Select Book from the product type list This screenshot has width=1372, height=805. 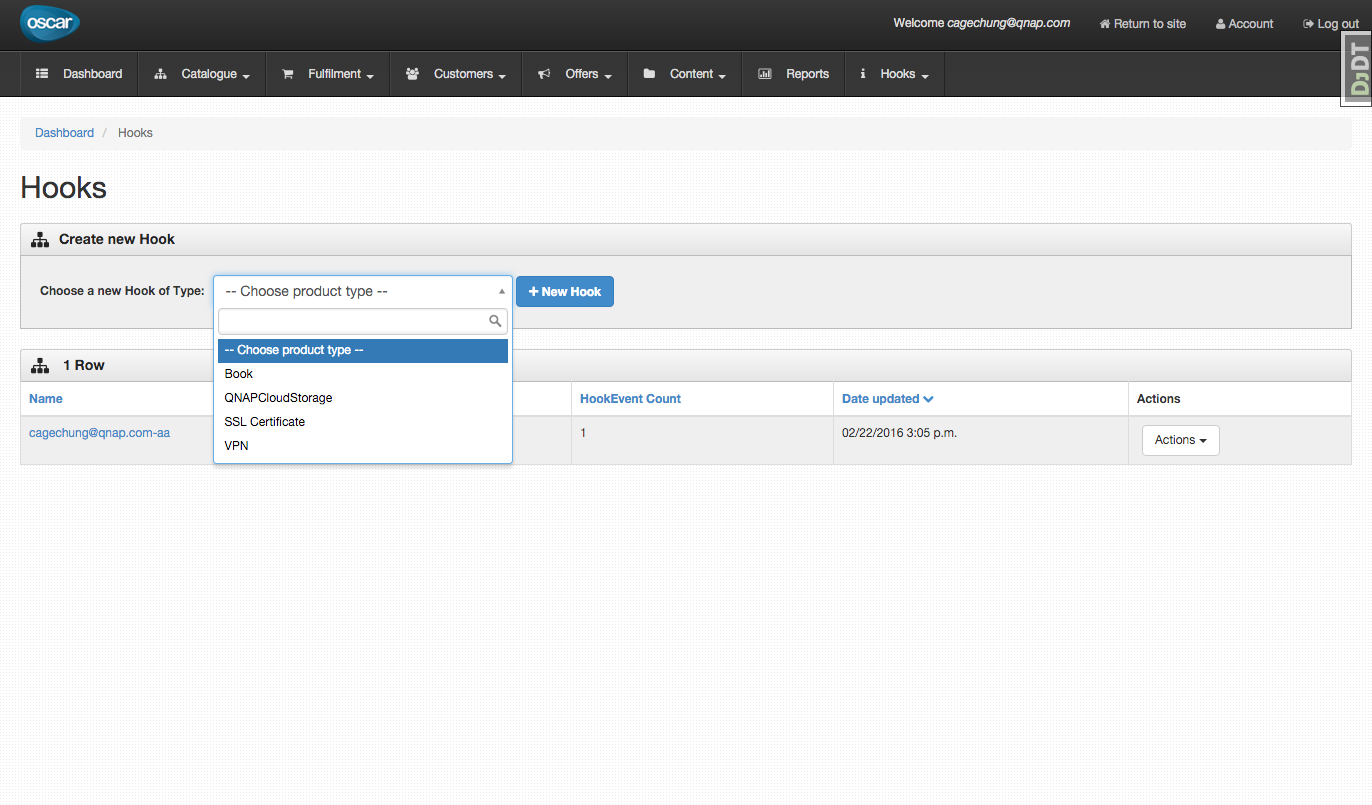point(363,374)
